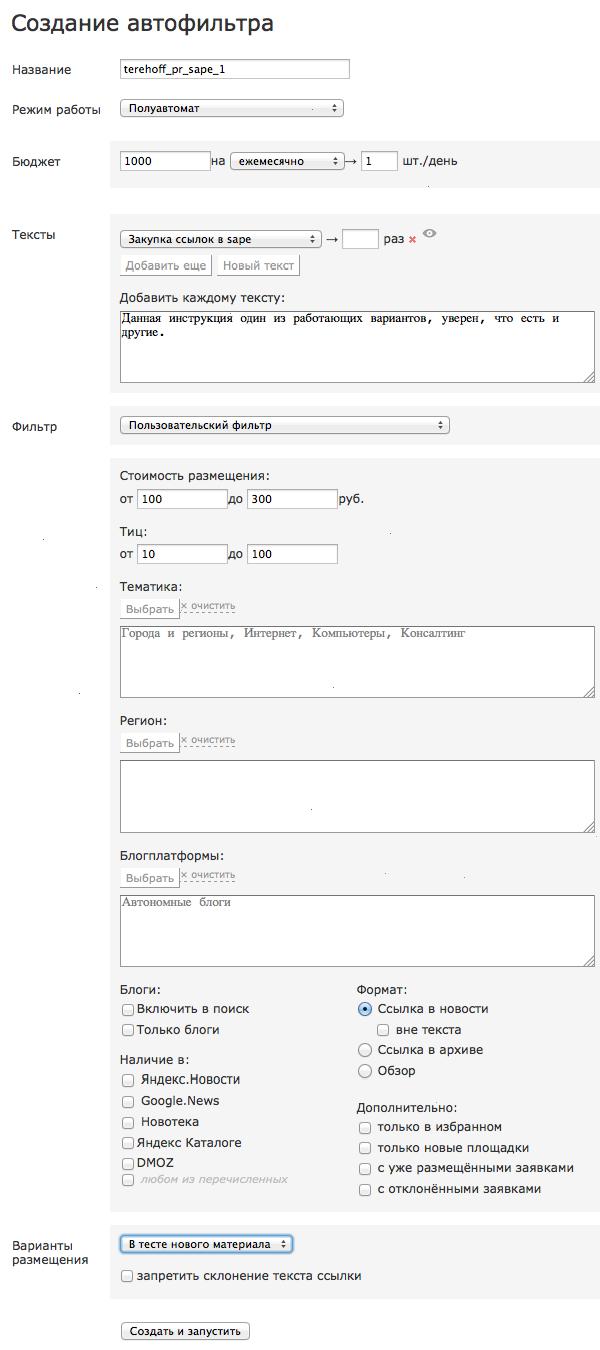Screen dimensions: 600x1350
Task: Open the В тесте нового материала dropdown
Action: tap(206, 1244)
